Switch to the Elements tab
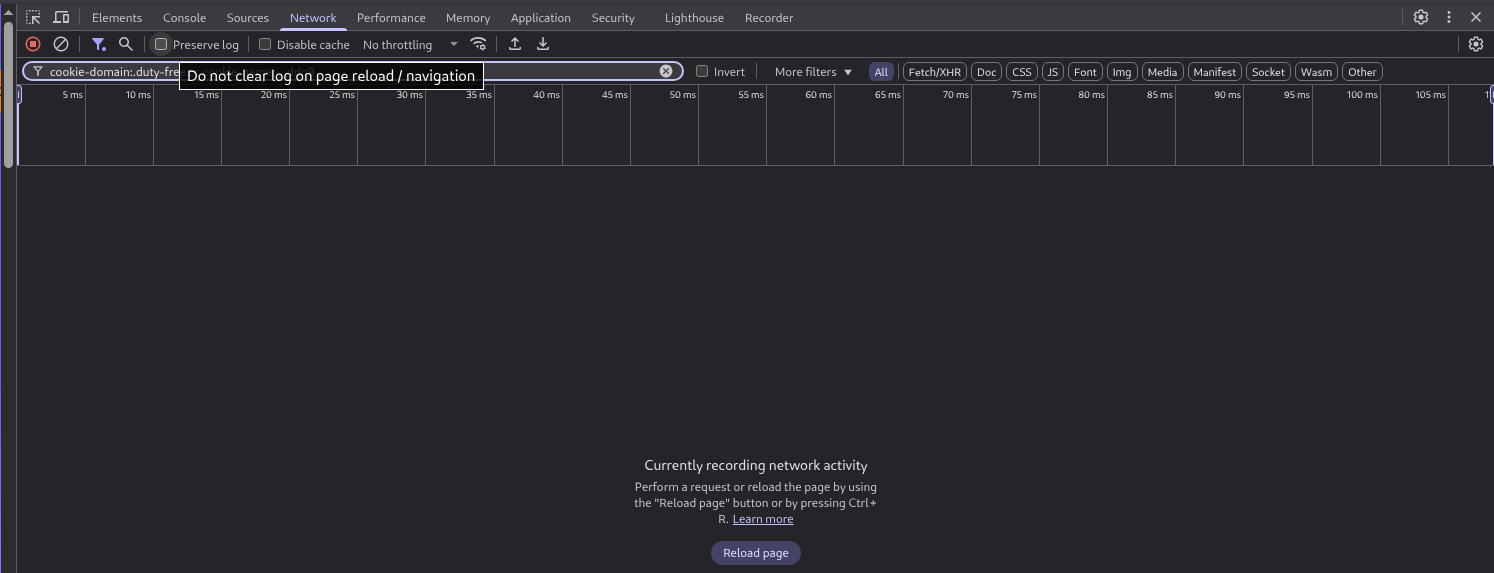 117,18
